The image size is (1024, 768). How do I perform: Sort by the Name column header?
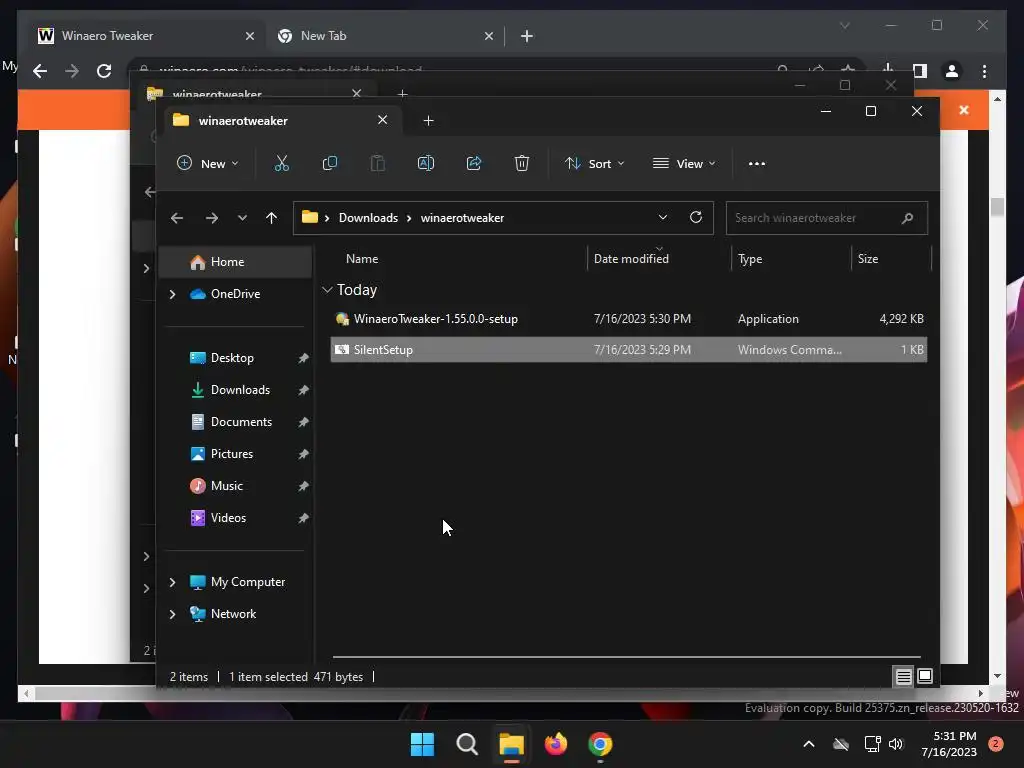coord(362,259)
